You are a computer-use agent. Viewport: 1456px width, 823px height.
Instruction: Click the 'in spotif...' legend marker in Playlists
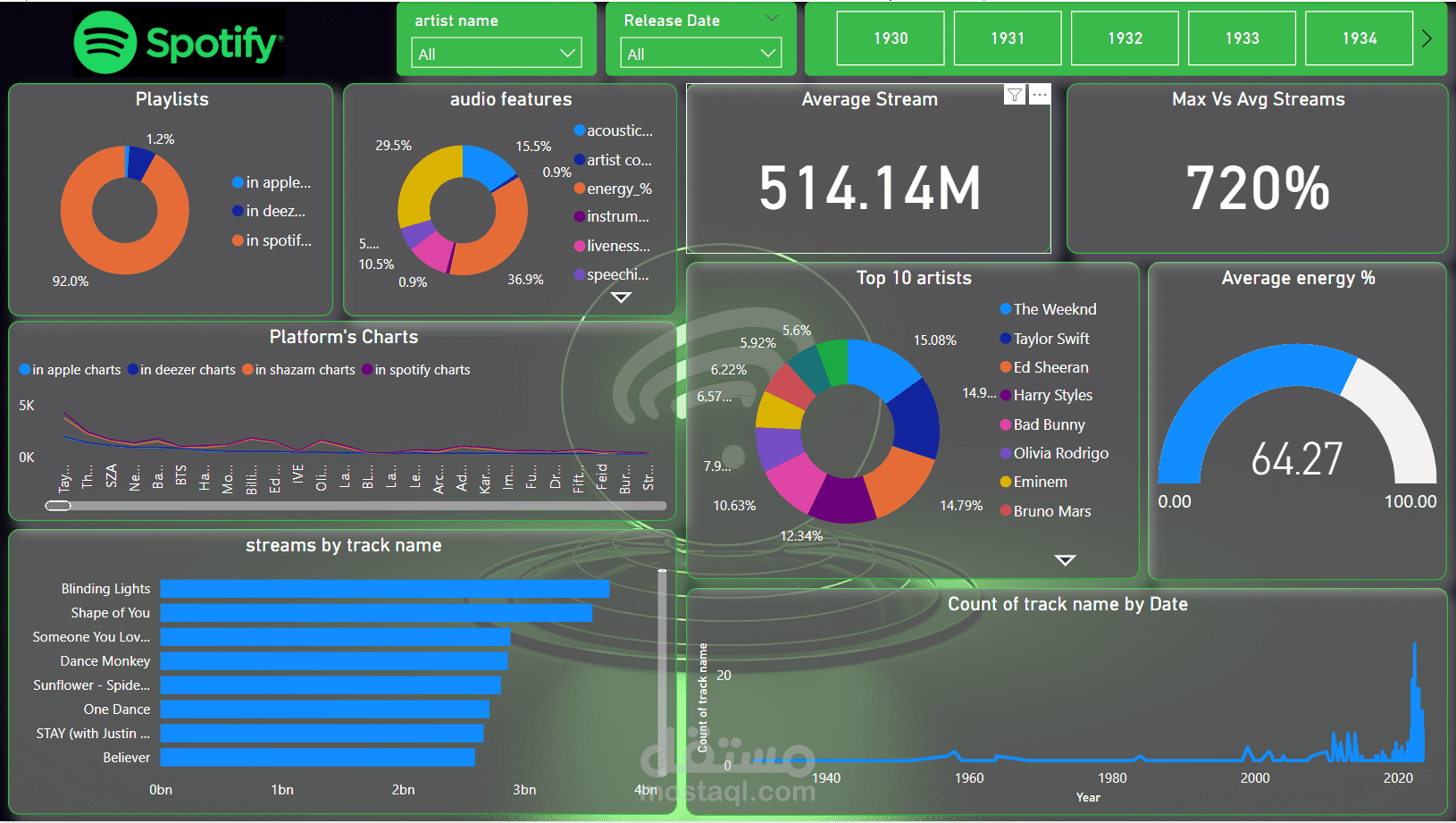[238, 240]
